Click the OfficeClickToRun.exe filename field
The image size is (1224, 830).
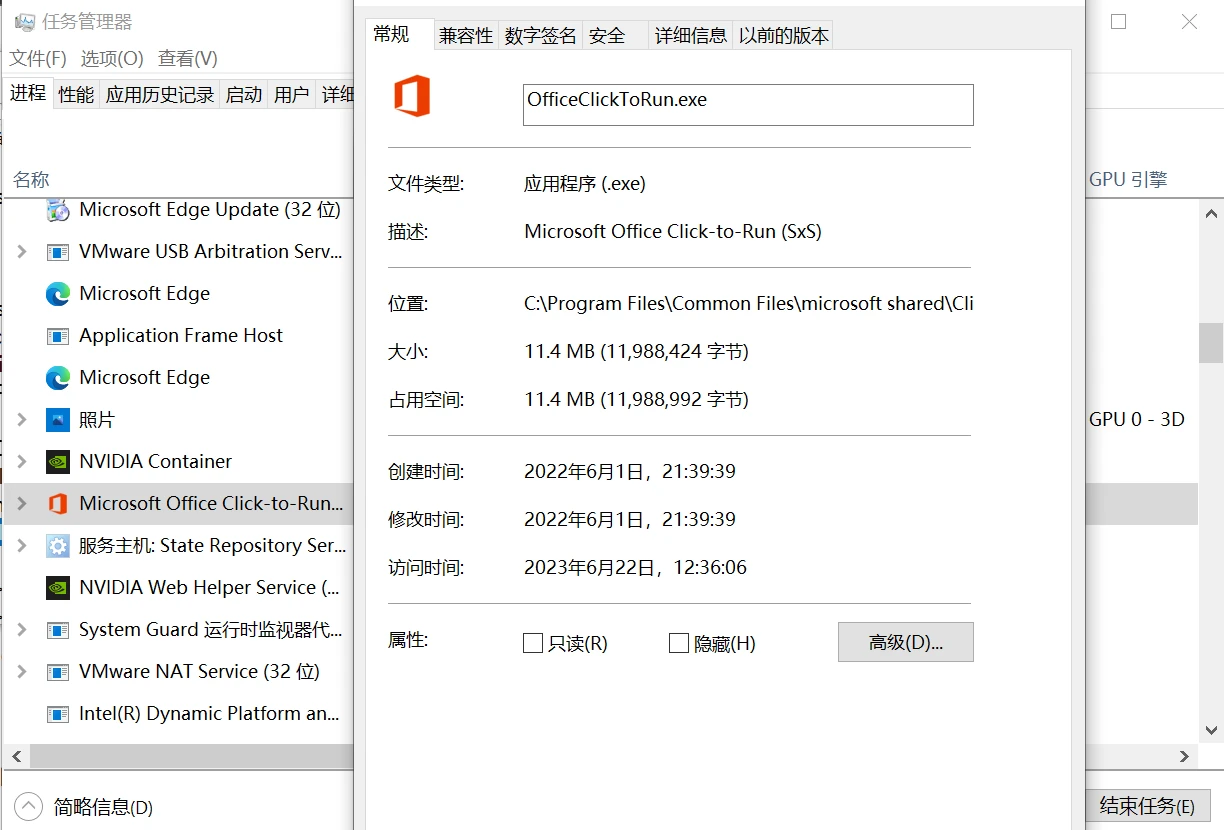748,105
